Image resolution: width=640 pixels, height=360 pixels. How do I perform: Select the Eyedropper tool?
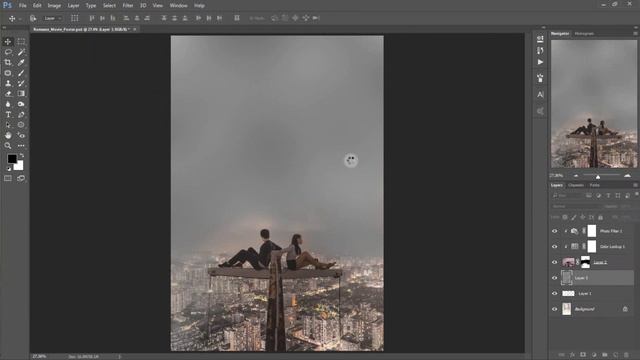pyautogui.click(x=21, y=62)
